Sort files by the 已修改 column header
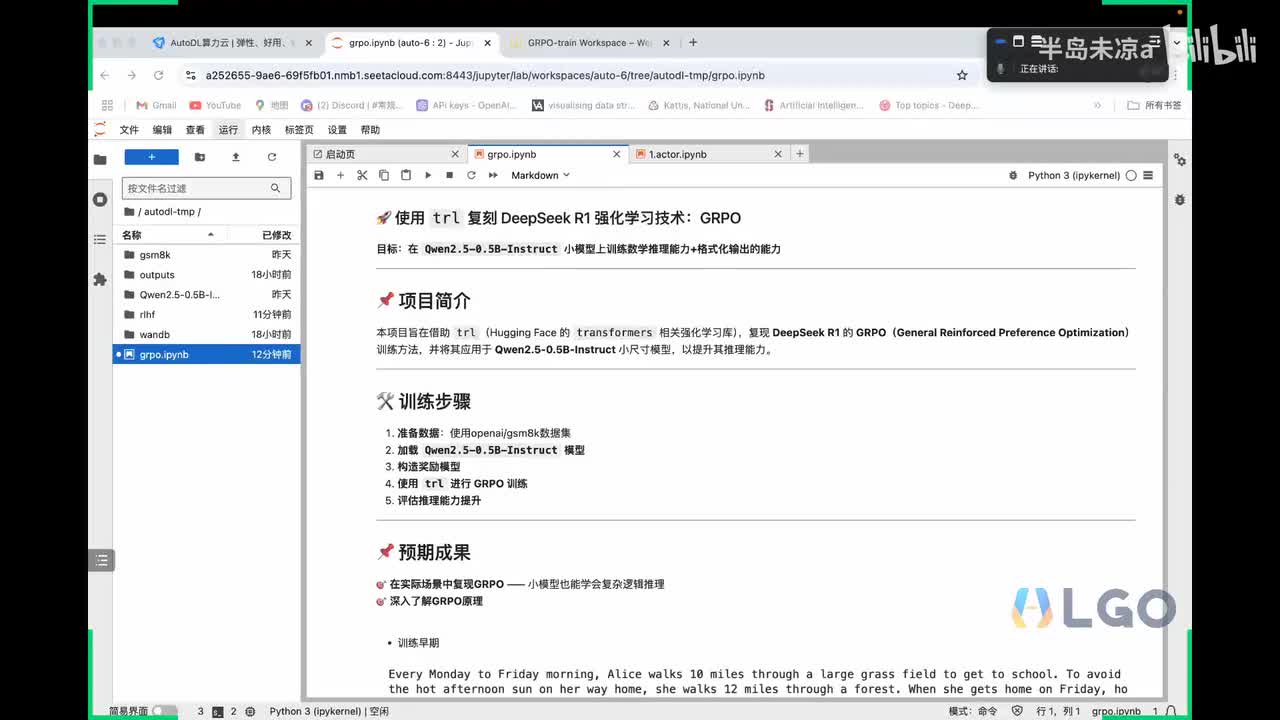The width and height of the screenshot is (1280, 720). (x=276, y=235)
